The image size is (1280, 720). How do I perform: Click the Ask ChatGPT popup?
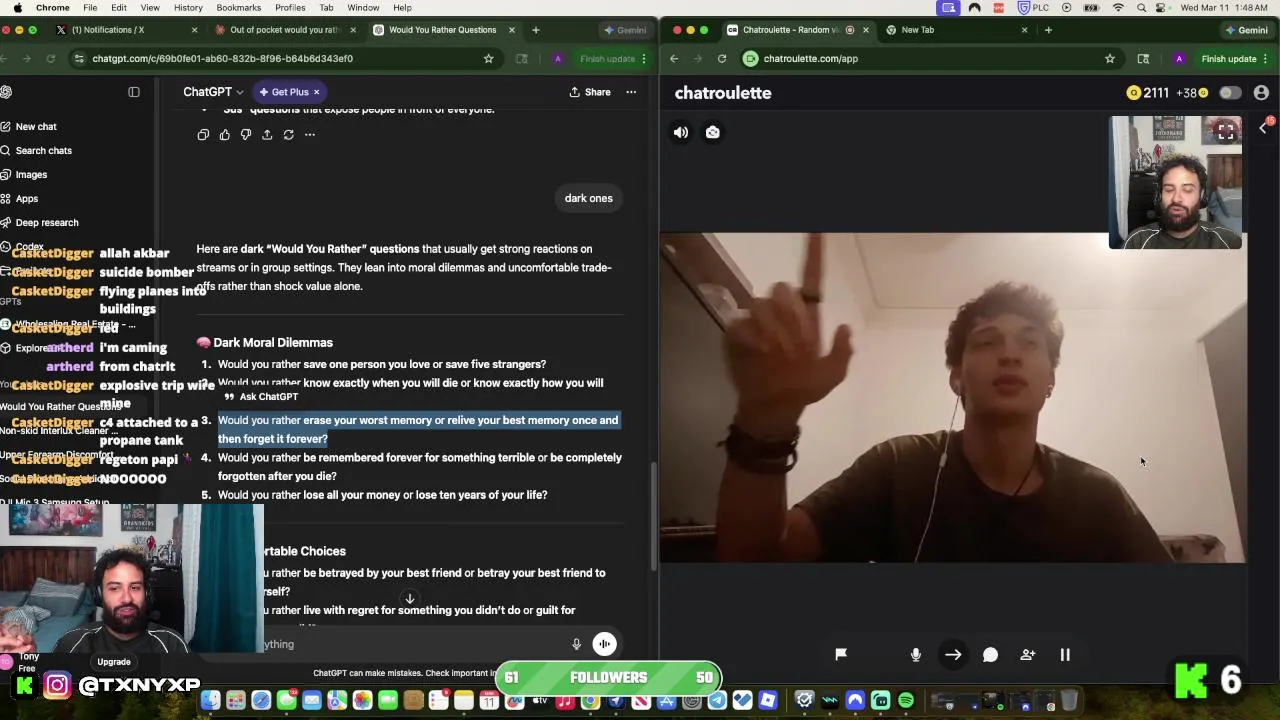pyautogui.click(x=262, y=397)
